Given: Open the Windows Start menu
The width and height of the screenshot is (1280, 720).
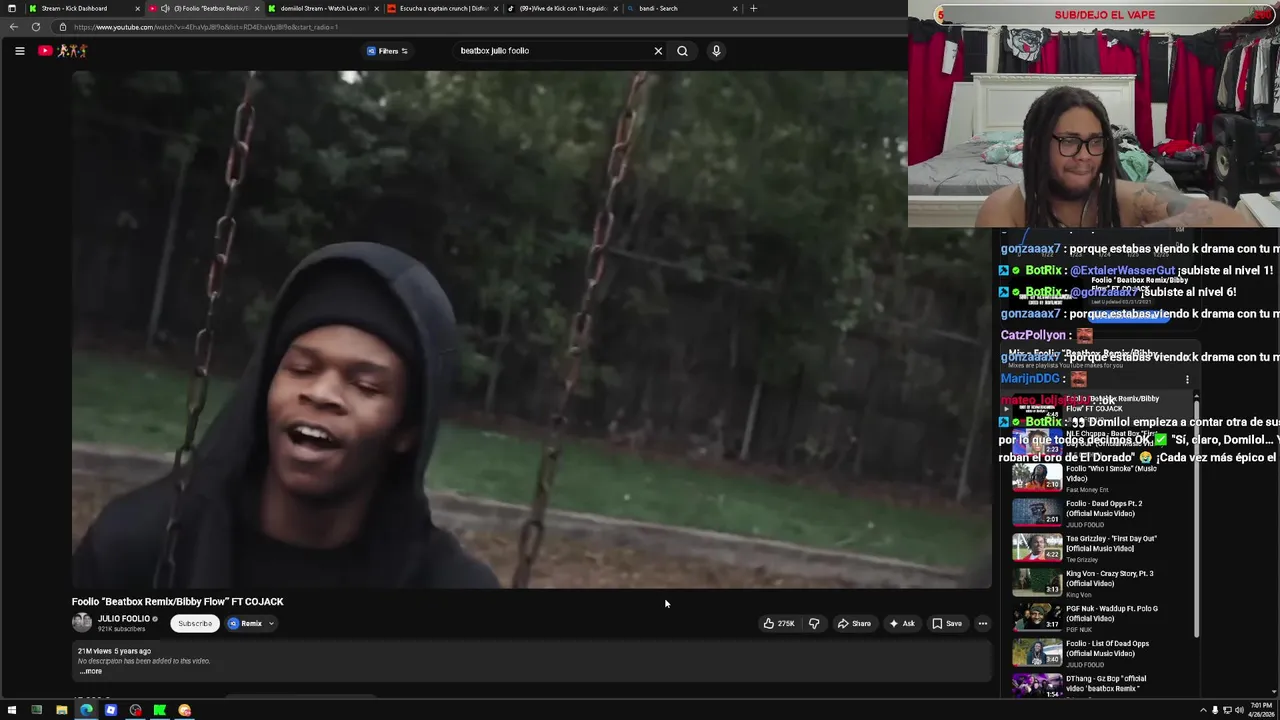Looking at the screenshot, I should pos(12,710).
